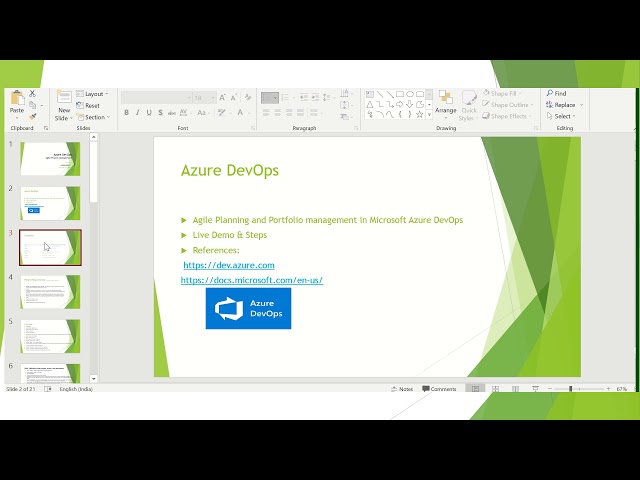
Task: Select the Format Painter brush icon
Action: coord(33,117)
